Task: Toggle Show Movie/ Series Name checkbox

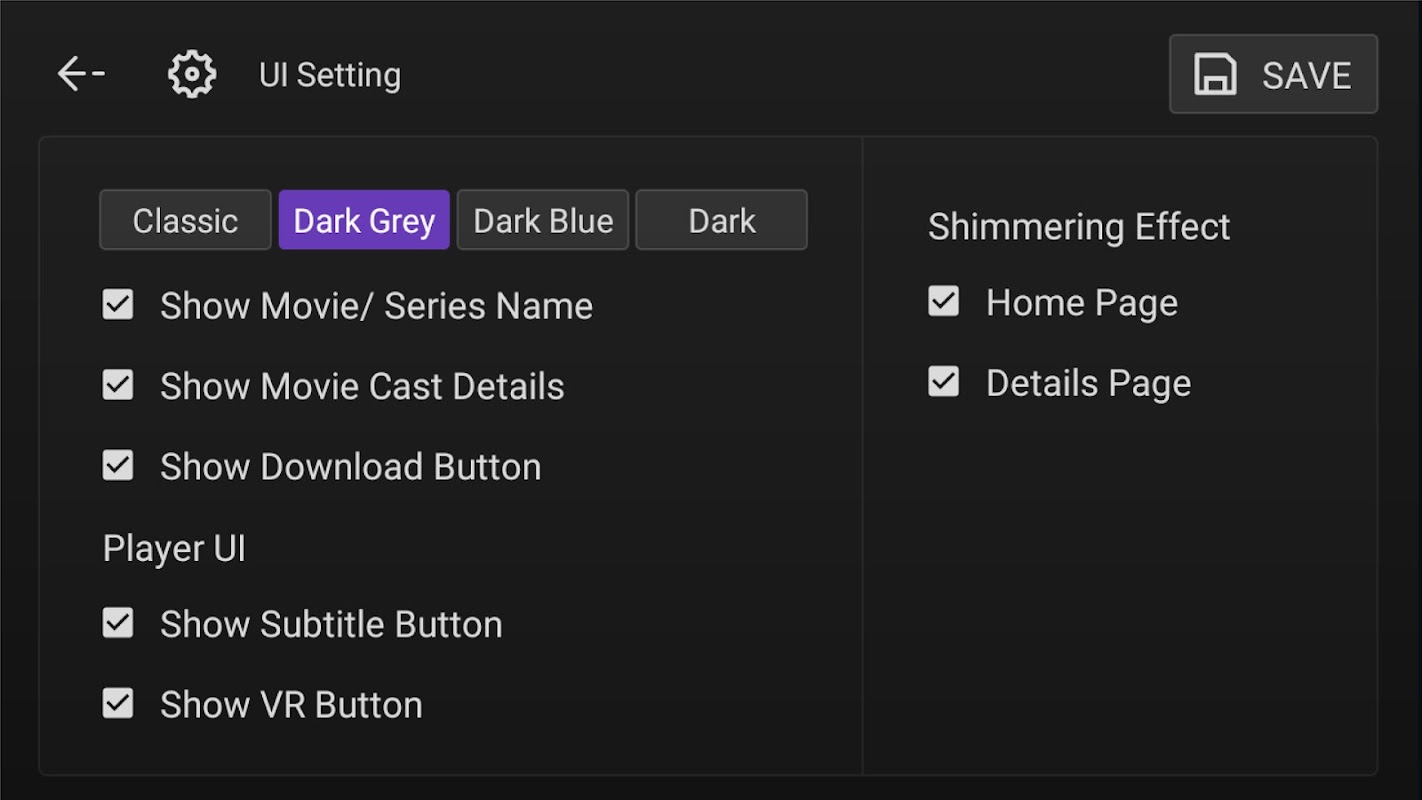Action: pyautogui.click(x=118, y=305)
